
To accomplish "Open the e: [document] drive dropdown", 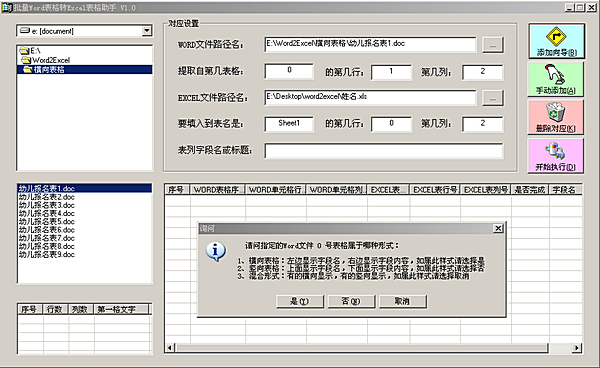I will click(147, 31).
